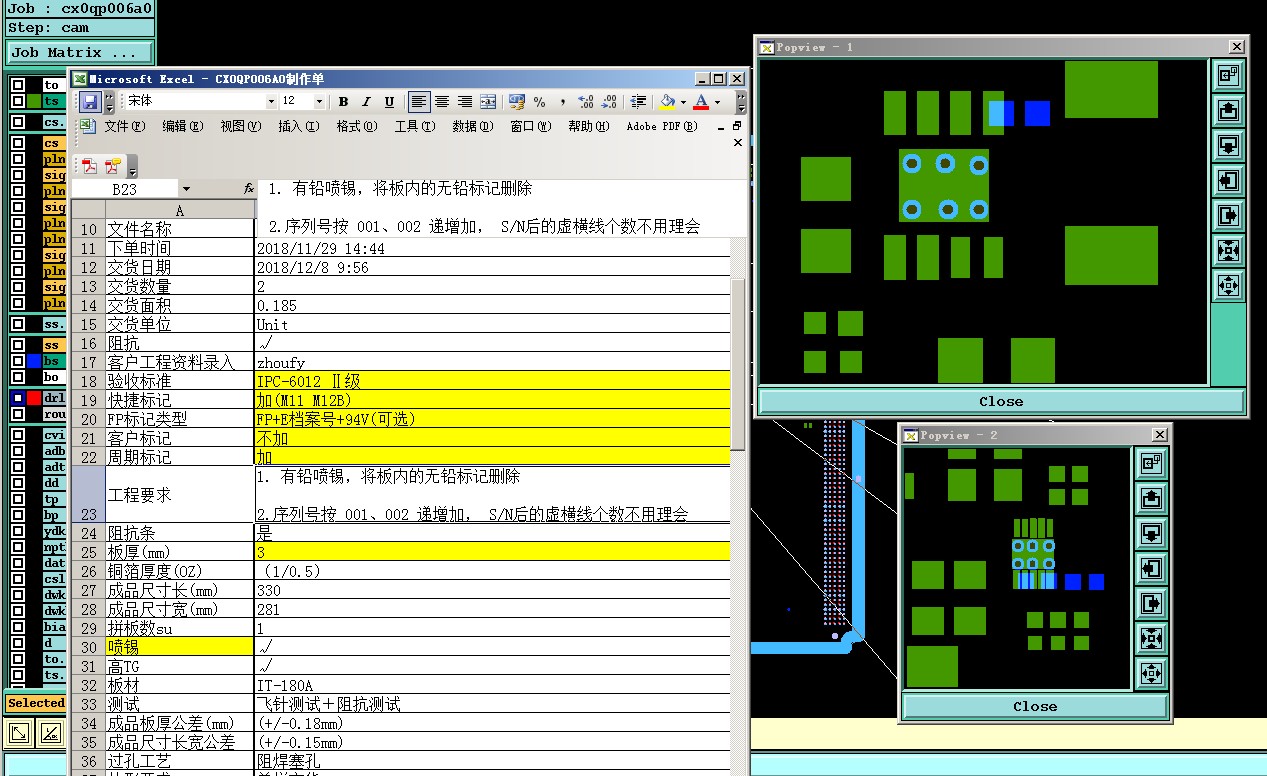Toggle Bold formatting in Excel
Viewport: 1267px width, 776px height.
[343, 102]
